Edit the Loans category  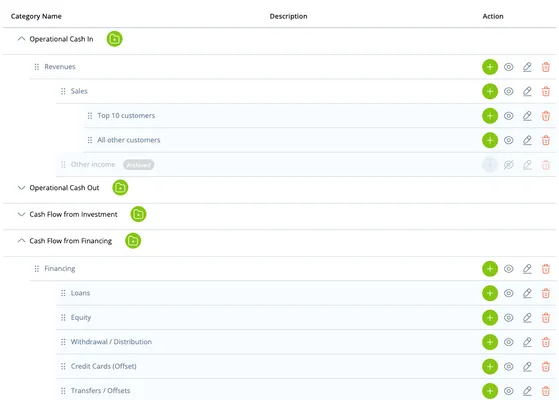pos(527,293)
